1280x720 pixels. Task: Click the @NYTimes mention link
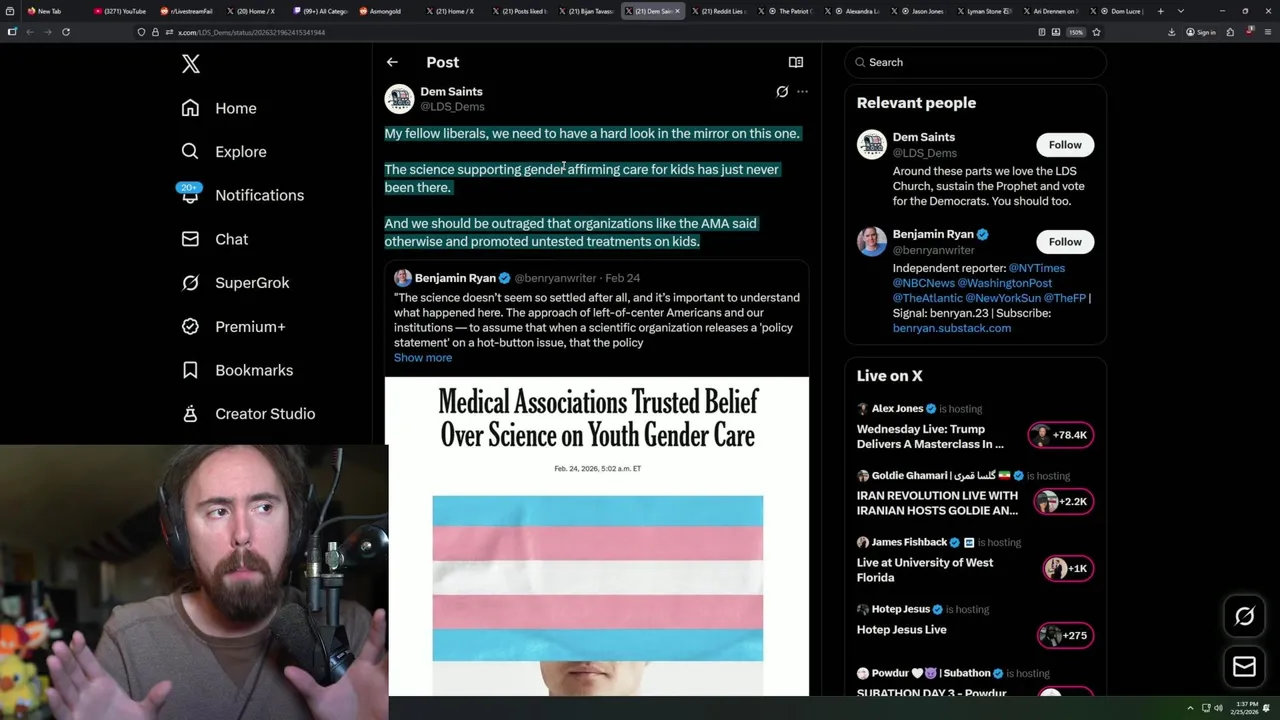tap(1037, 268)
